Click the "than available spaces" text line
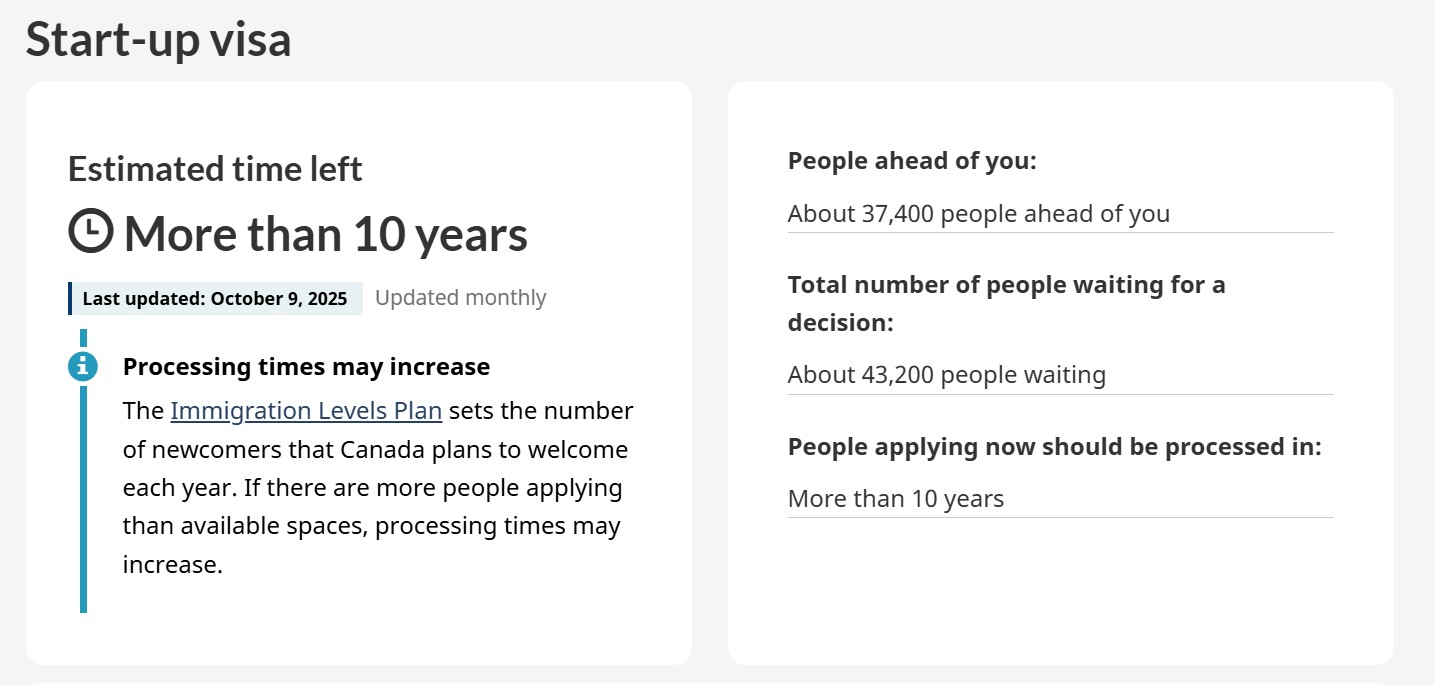 [x=371, y=526]
